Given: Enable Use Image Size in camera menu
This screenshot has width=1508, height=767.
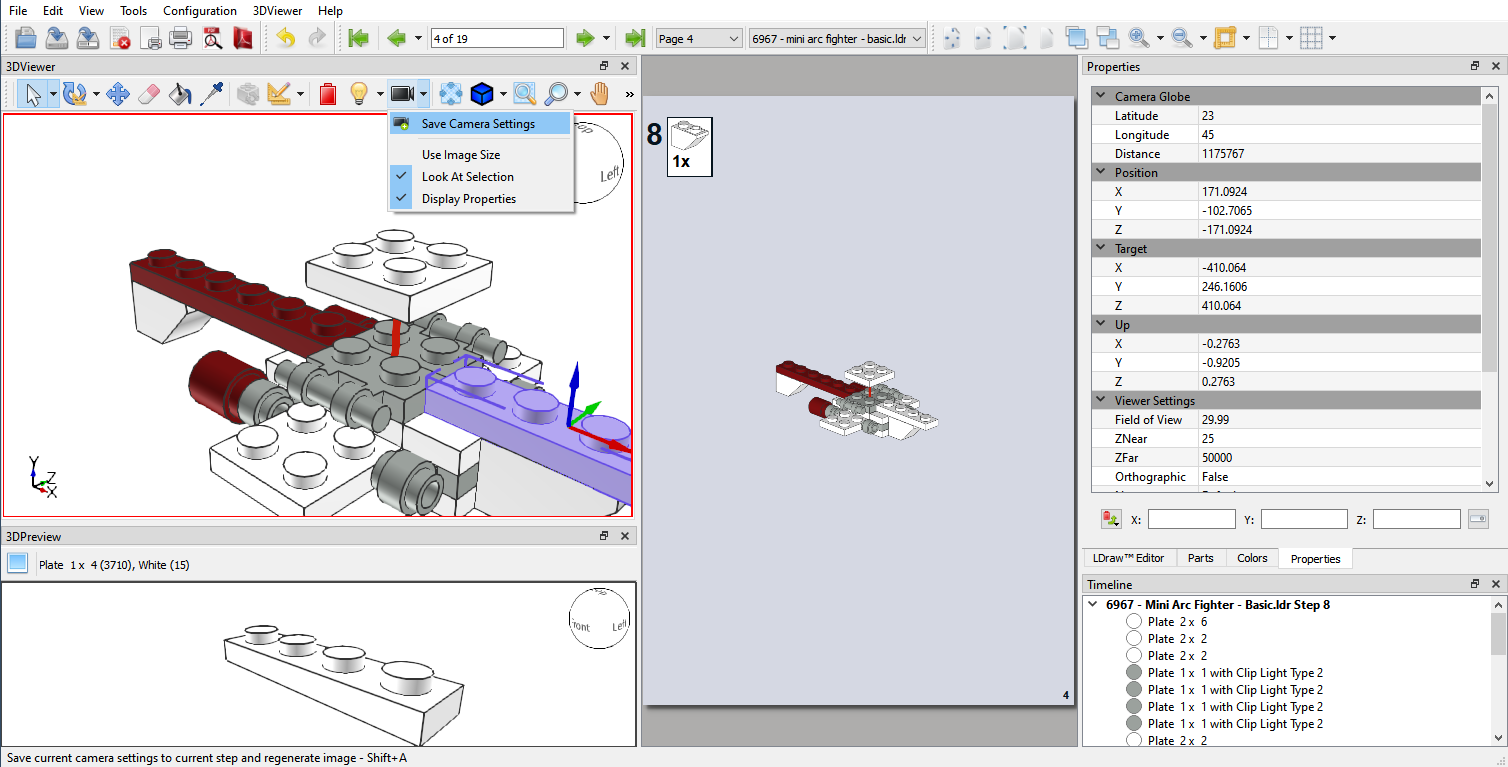Looking at the screenshot, I should pos(458,154).
